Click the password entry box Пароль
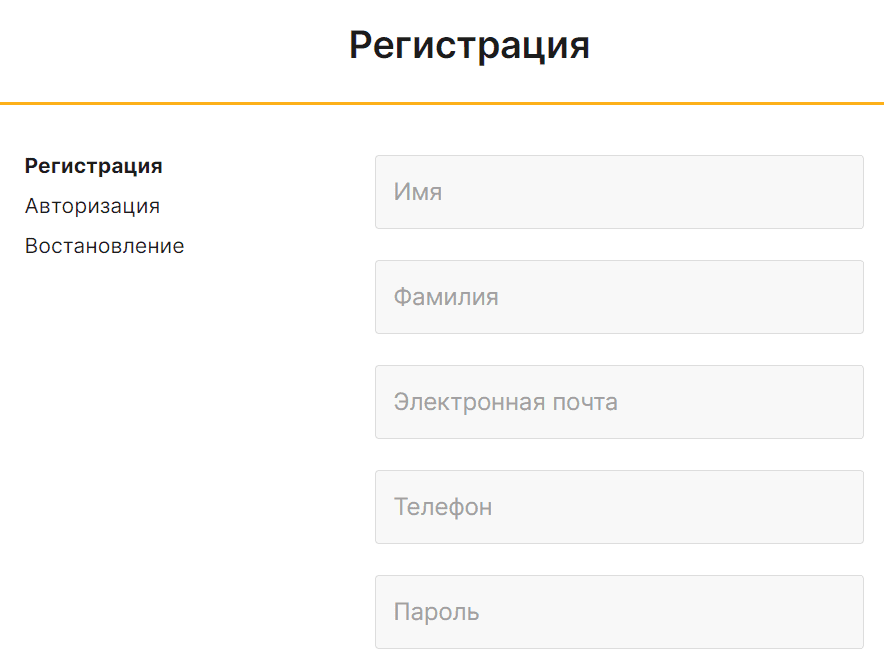 619,612
